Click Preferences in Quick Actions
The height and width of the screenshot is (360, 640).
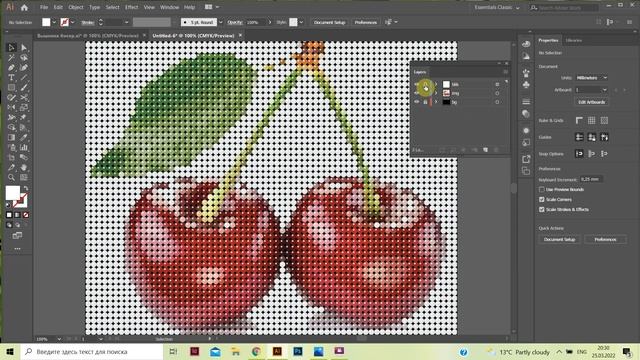[605, 240]
